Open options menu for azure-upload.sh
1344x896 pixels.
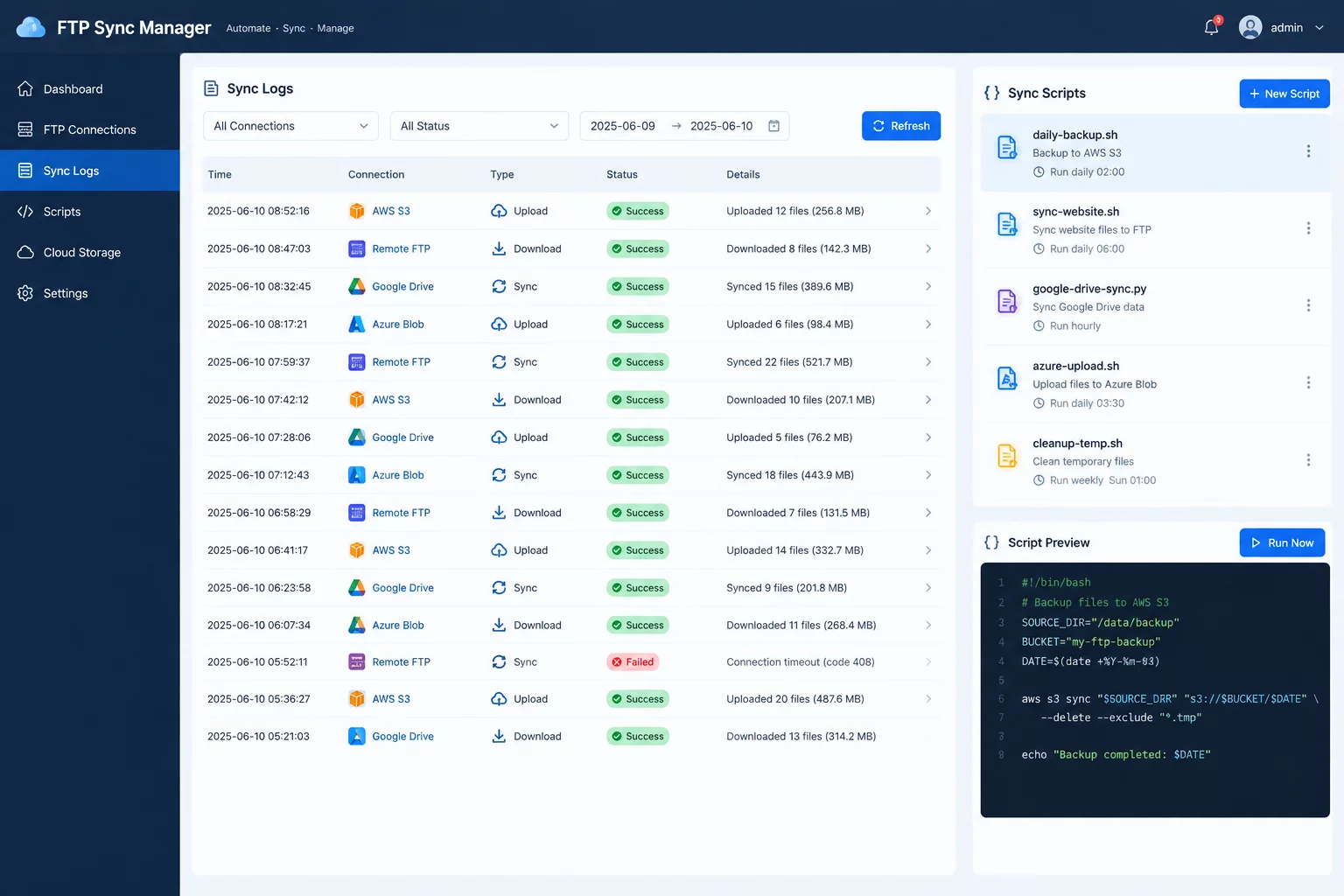[1308, 382]
